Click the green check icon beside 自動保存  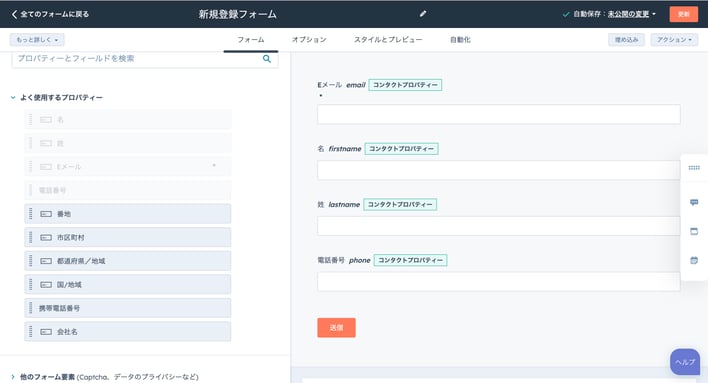[566, 14]
